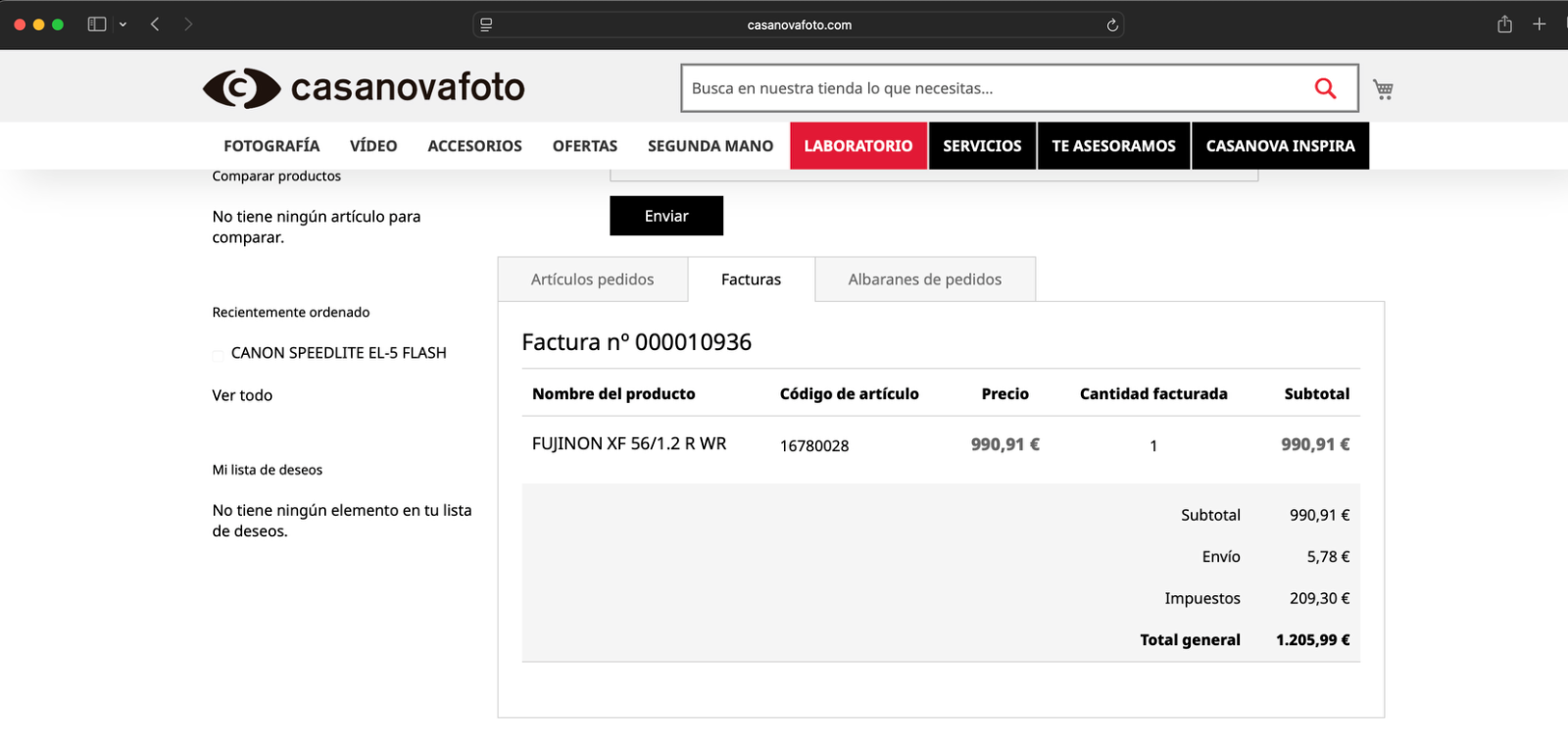Image resolution: width=1568 pixels, height=756 pixels.
Task: Go forward with the browser forward arrow
Action: (188, 25)
